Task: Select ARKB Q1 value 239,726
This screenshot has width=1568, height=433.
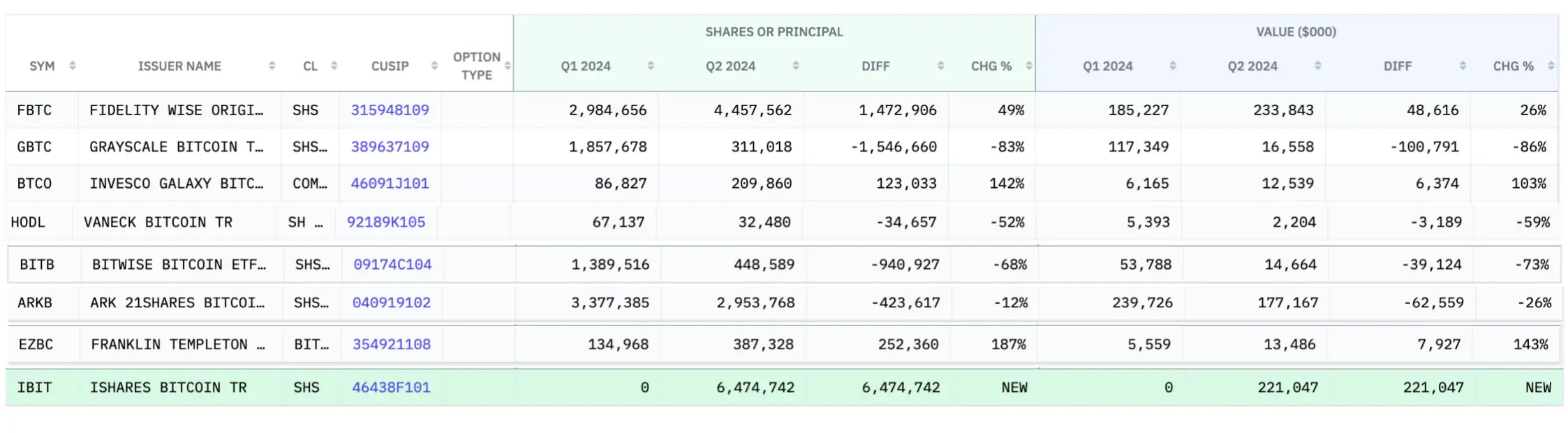Action: coord(1143,303)
